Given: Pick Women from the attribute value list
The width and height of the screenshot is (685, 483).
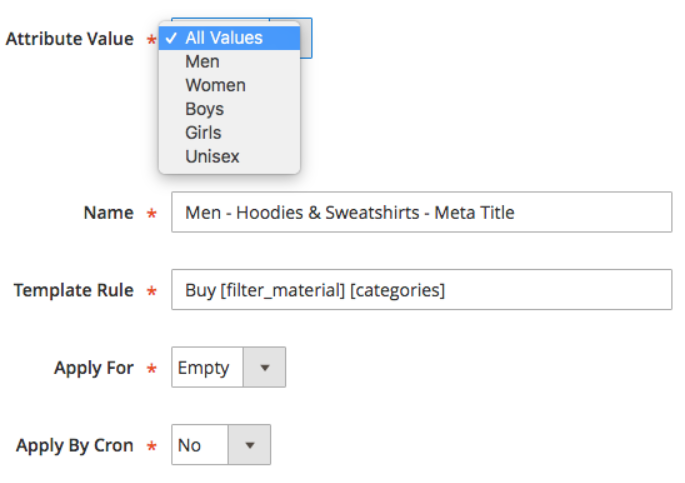Looking at the screenshot, I should pyautogui.click(x=215, y=85).
